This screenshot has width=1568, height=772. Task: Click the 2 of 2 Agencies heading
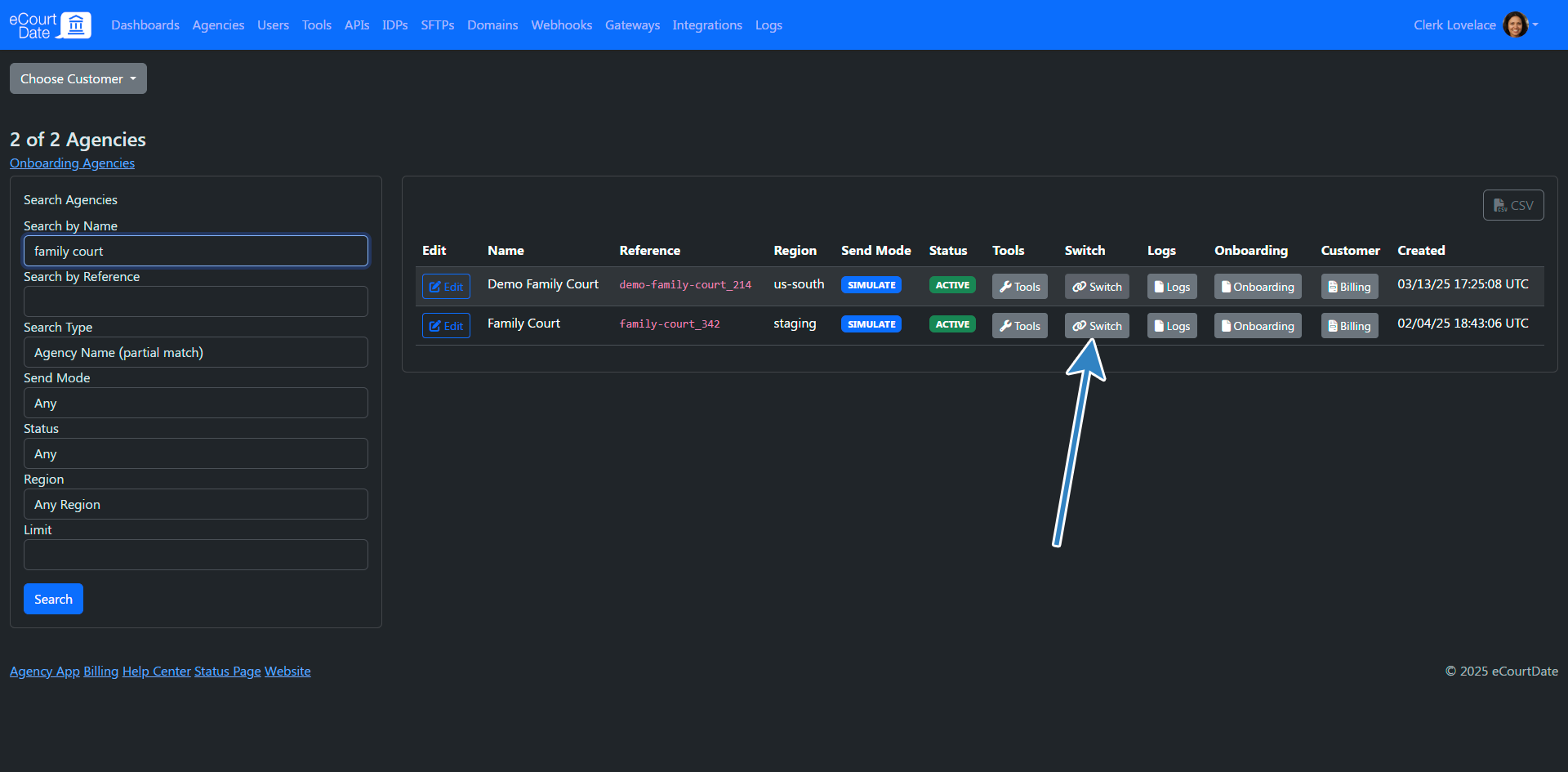(78, 140)
